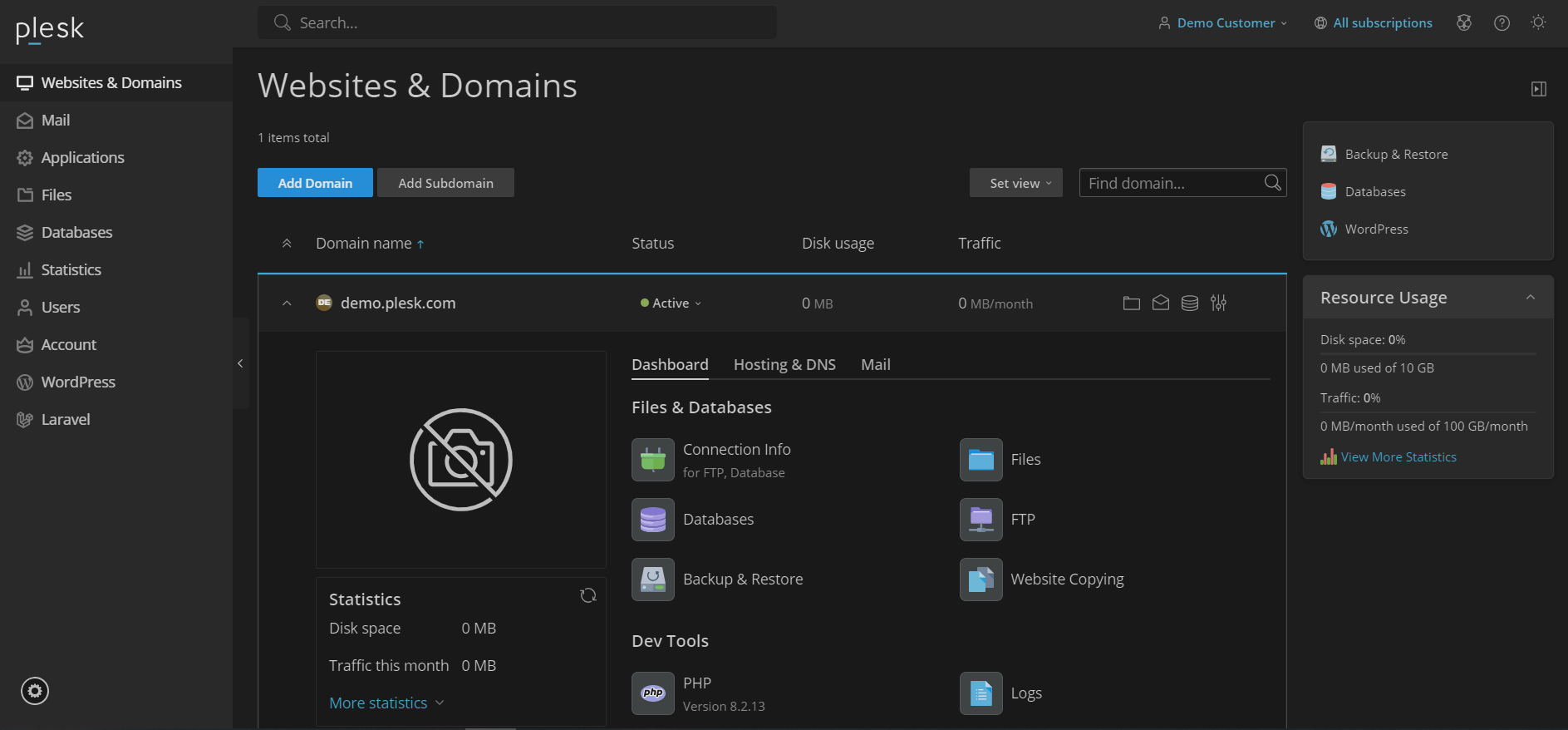
Task: Open Connection Info plug icon
Action: 653,460
